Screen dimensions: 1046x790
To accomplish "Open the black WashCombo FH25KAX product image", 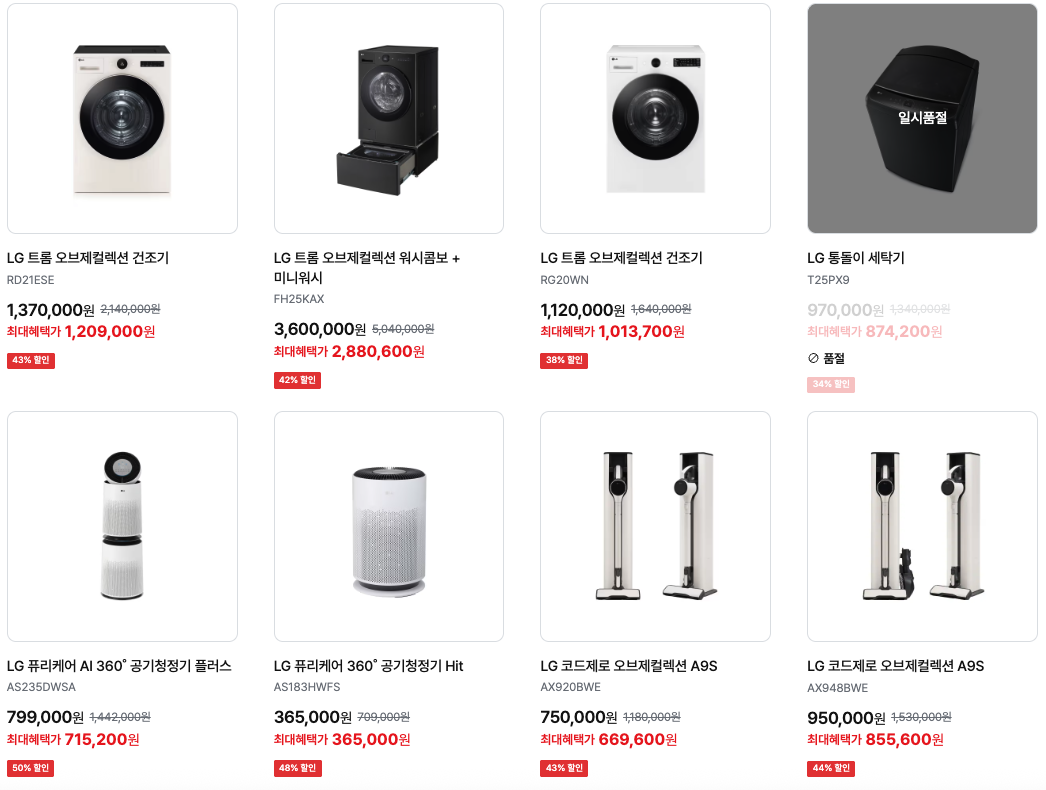I will (389, 119).
